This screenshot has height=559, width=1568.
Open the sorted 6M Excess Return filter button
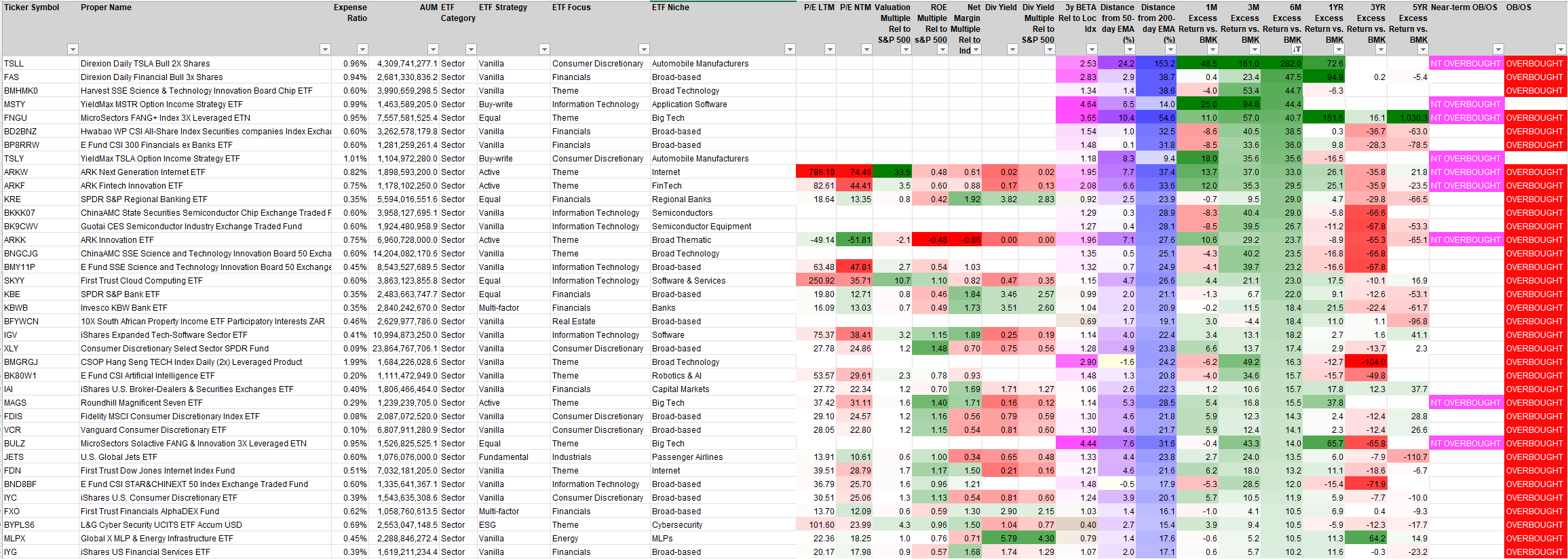[x=1297, y=50]
